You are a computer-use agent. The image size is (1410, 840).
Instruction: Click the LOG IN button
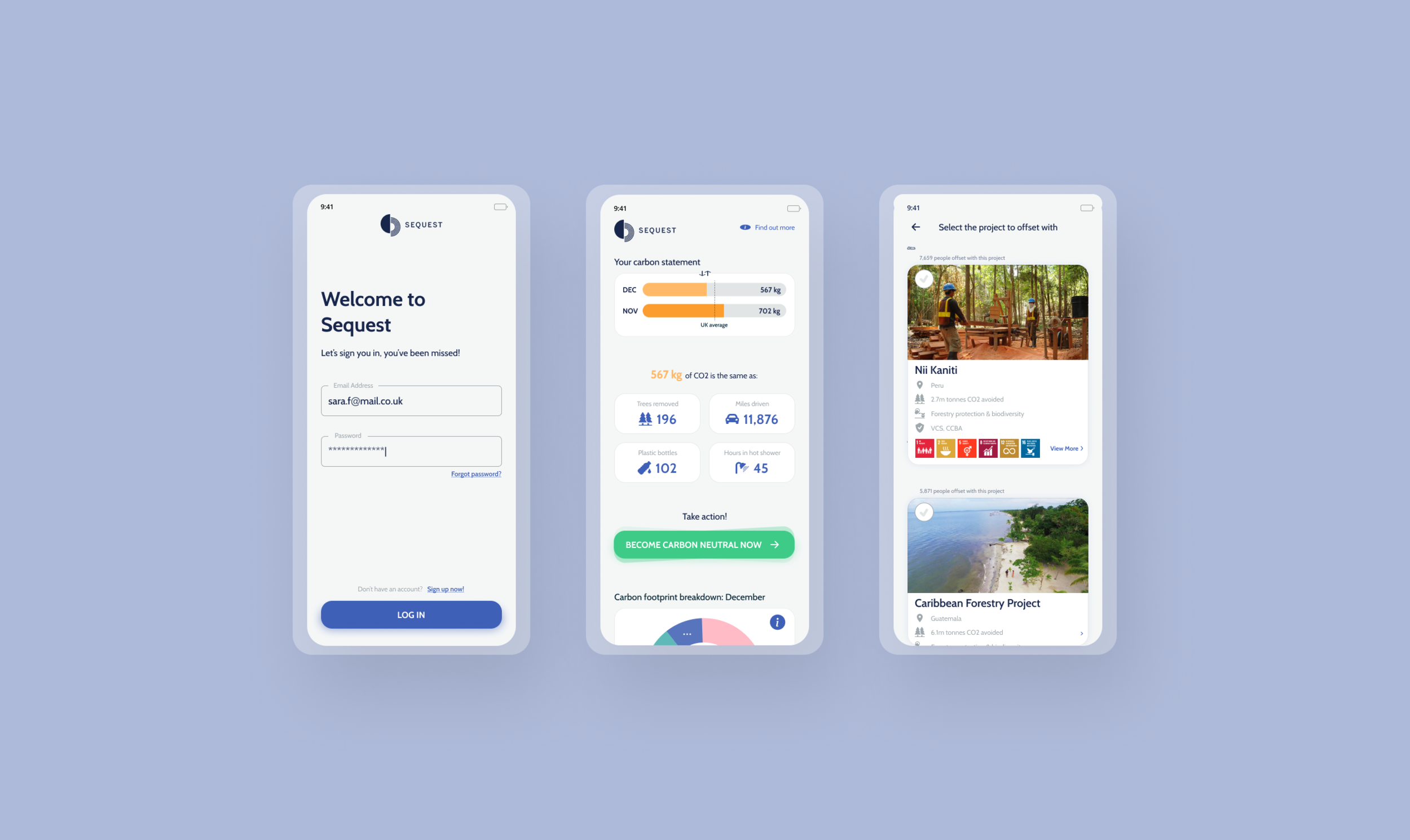pos(410,614)
